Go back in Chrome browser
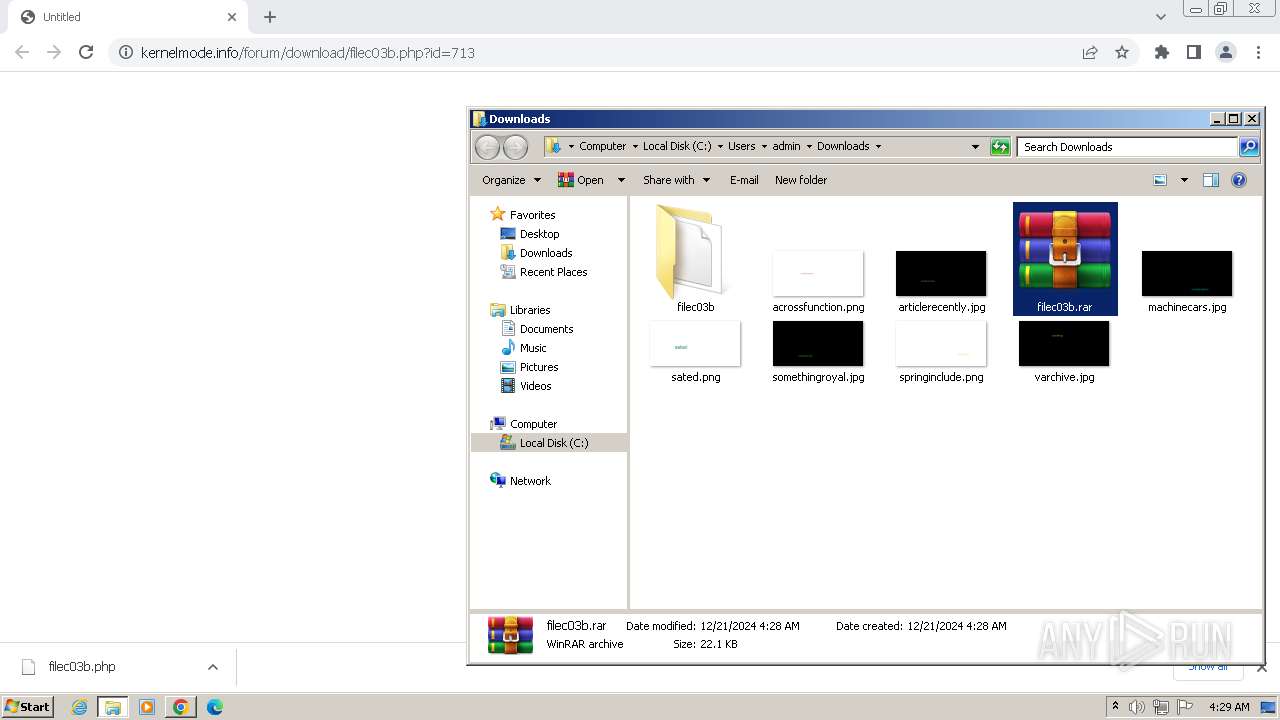 [22, 52]
